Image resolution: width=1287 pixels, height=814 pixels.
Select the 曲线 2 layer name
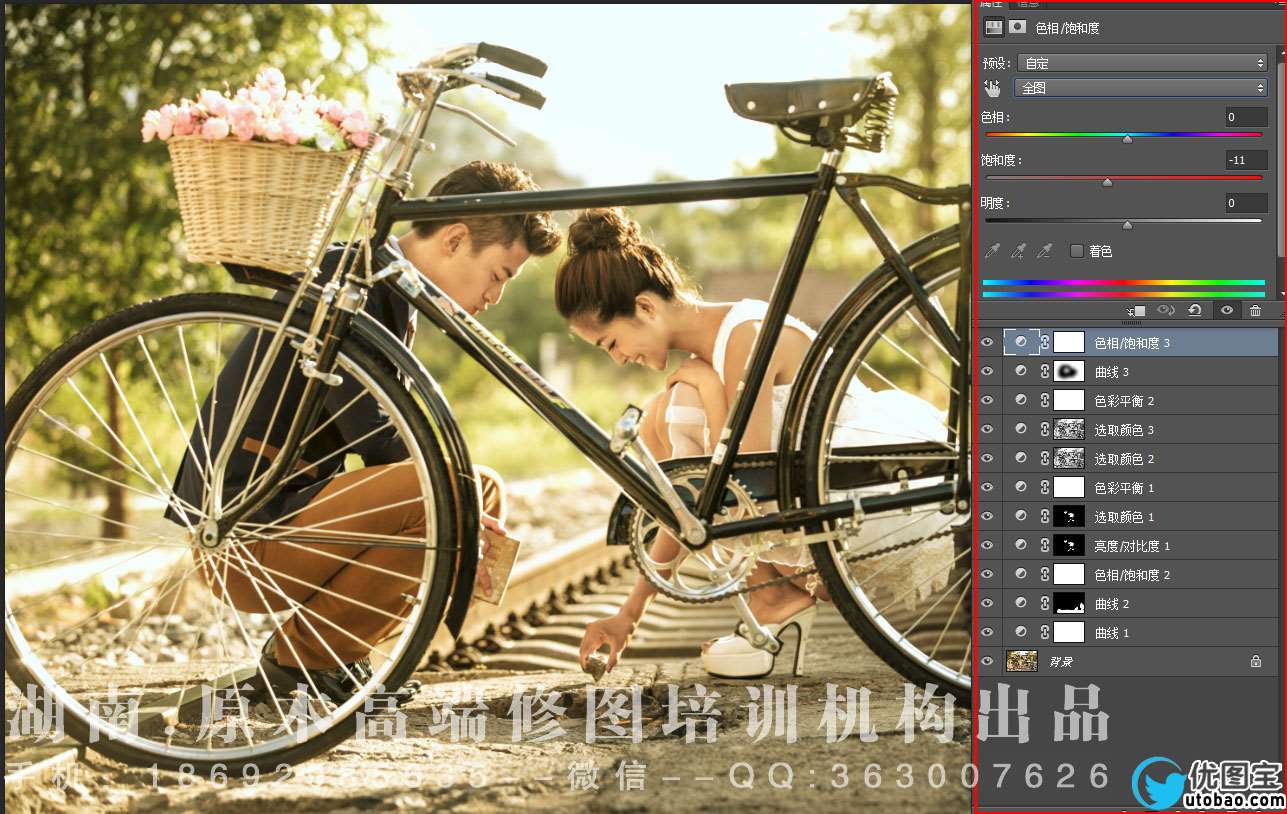tap(1112, 604)
